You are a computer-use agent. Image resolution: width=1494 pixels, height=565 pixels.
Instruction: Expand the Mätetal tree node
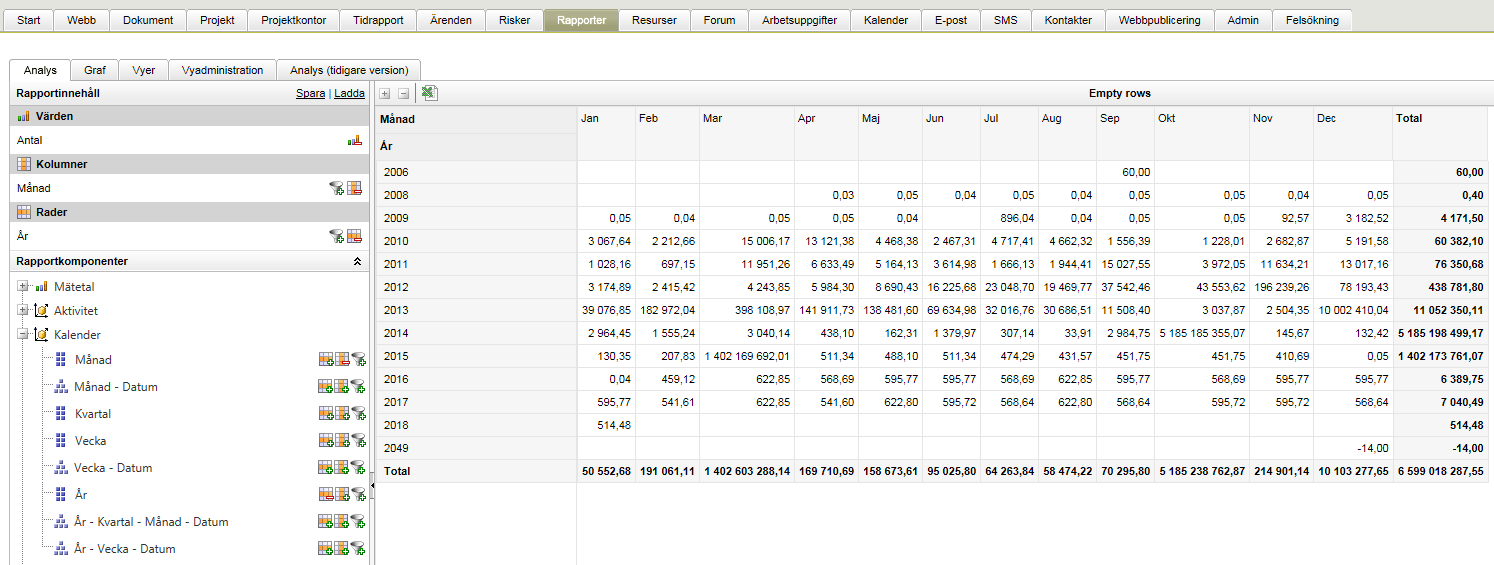(23, 287)
